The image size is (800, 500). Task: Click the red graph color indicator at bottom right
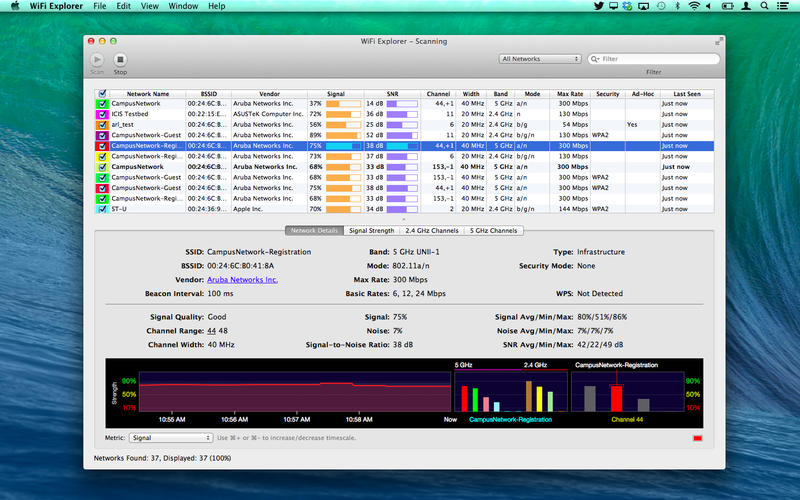click(x=697, y=438)
